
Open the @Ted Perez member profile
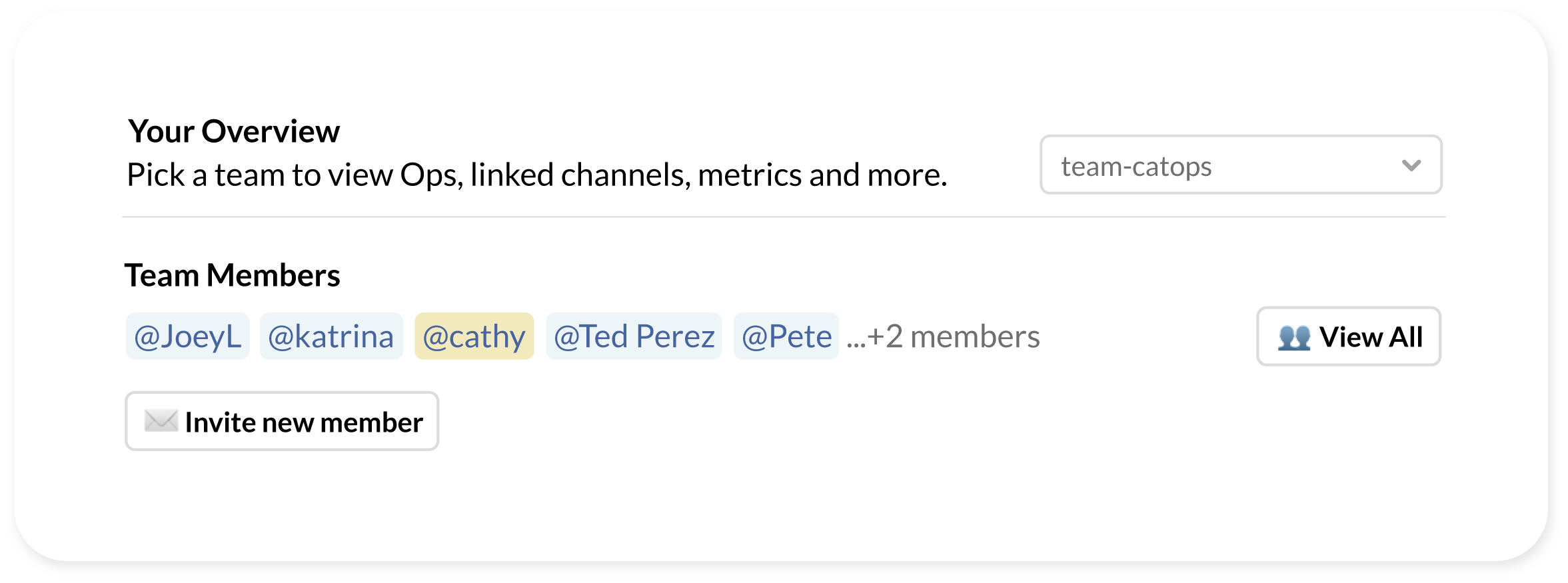[634, 336]
